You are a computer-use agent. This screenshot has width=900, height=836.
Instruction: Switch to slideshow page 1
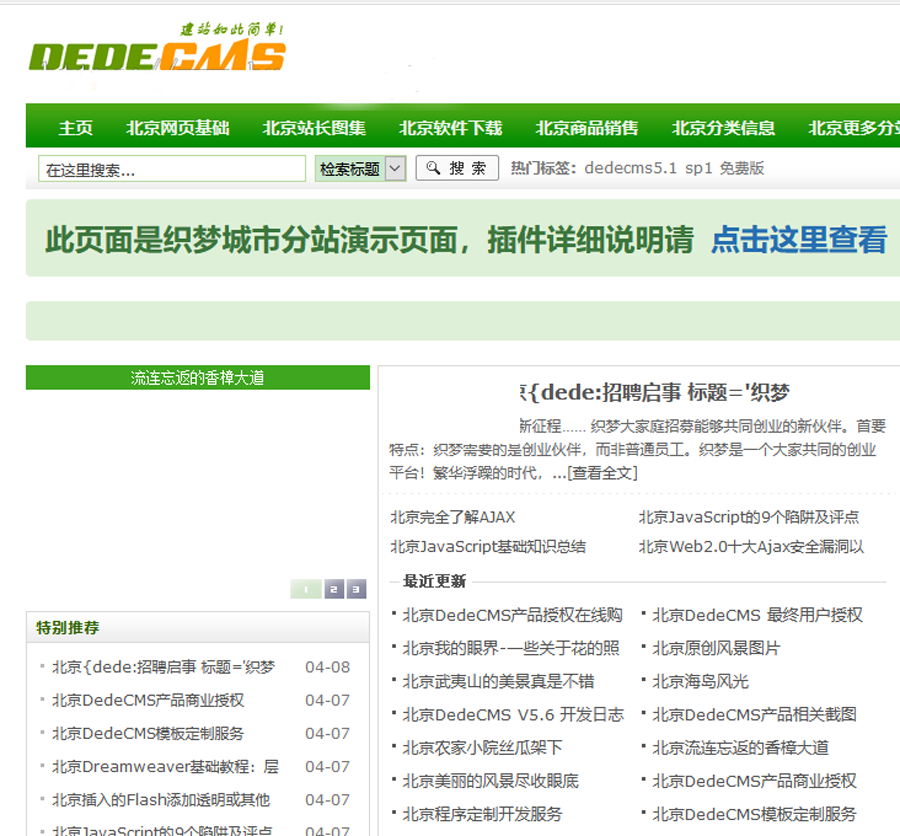(x=306, y=589)
